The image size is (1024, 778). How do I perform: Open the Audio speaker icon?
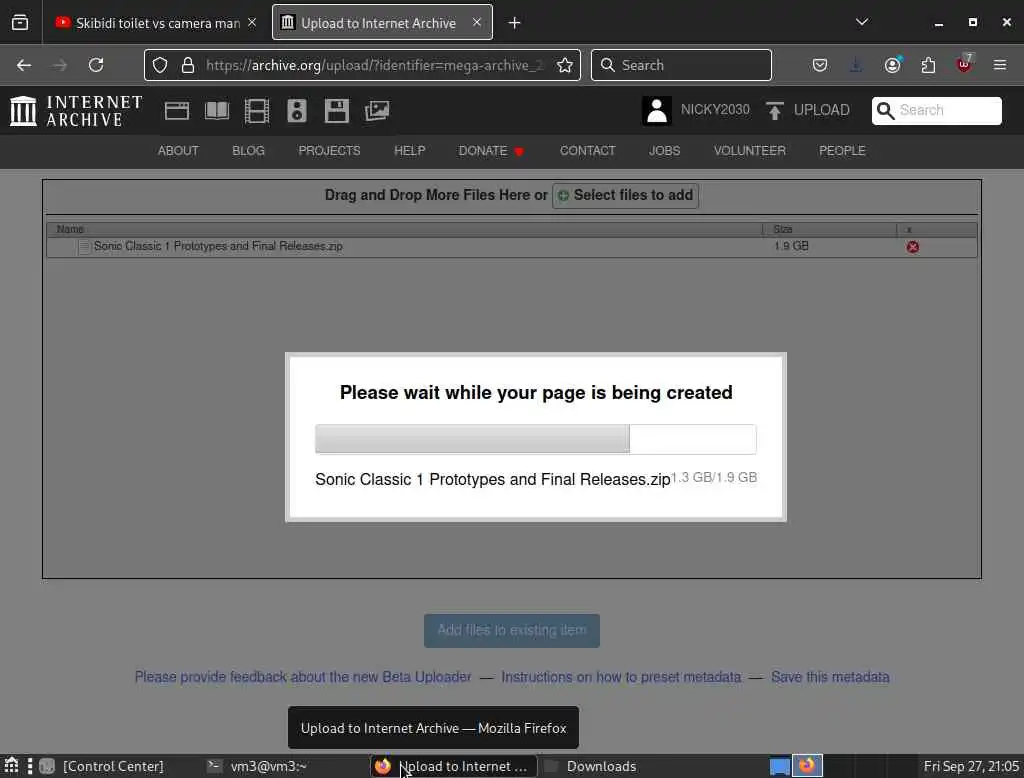[296, 111]
